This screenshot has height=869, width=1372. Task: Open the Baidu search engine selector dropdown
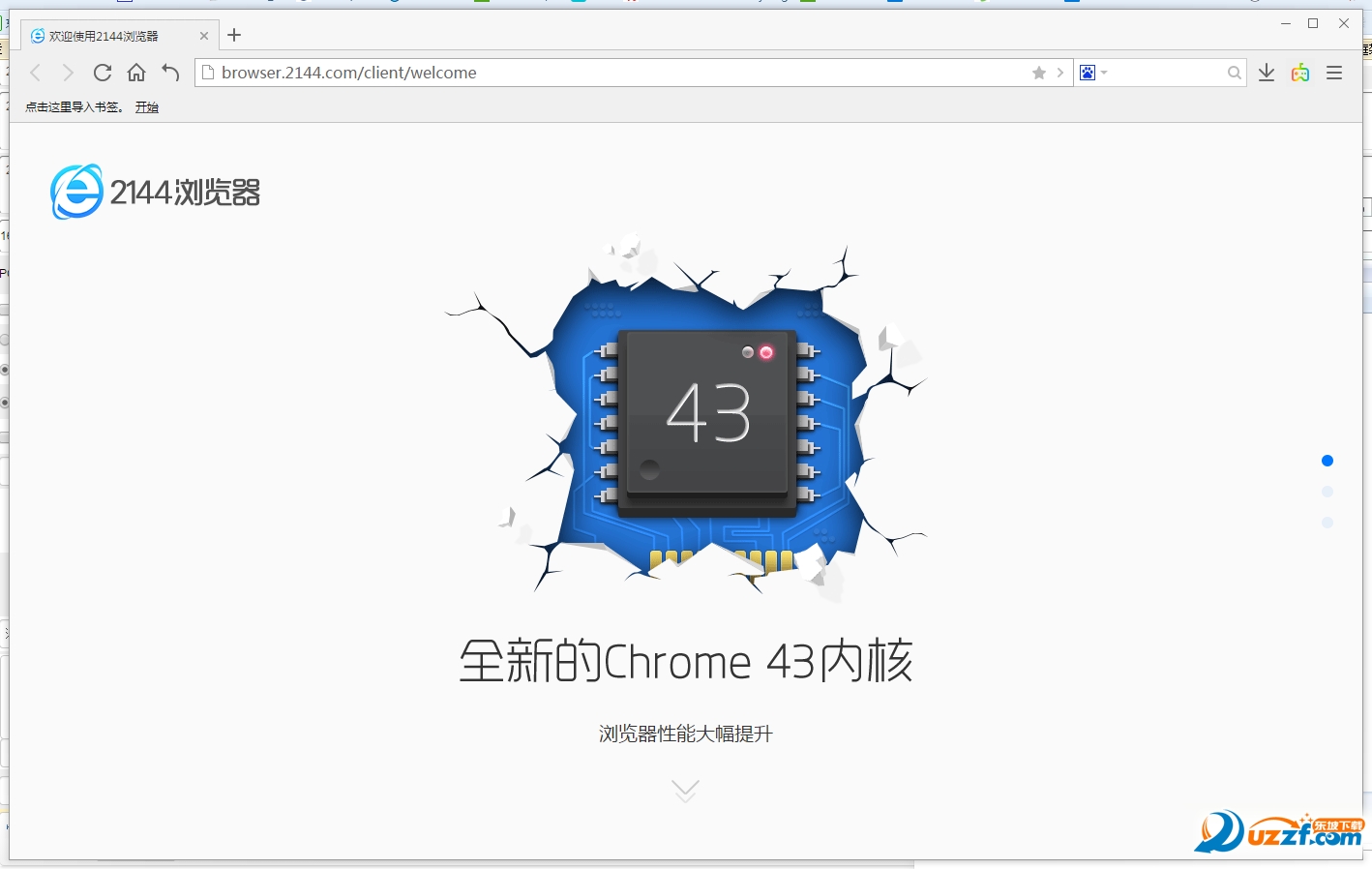pyautogui.click(x=1093, y=73)
